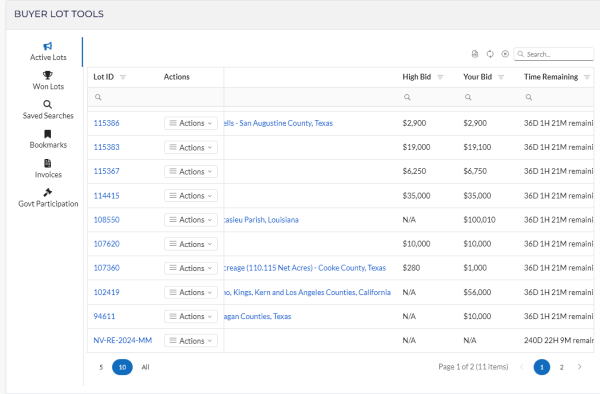Expand Actions dropdown for lot 108550

pos(191,220)
